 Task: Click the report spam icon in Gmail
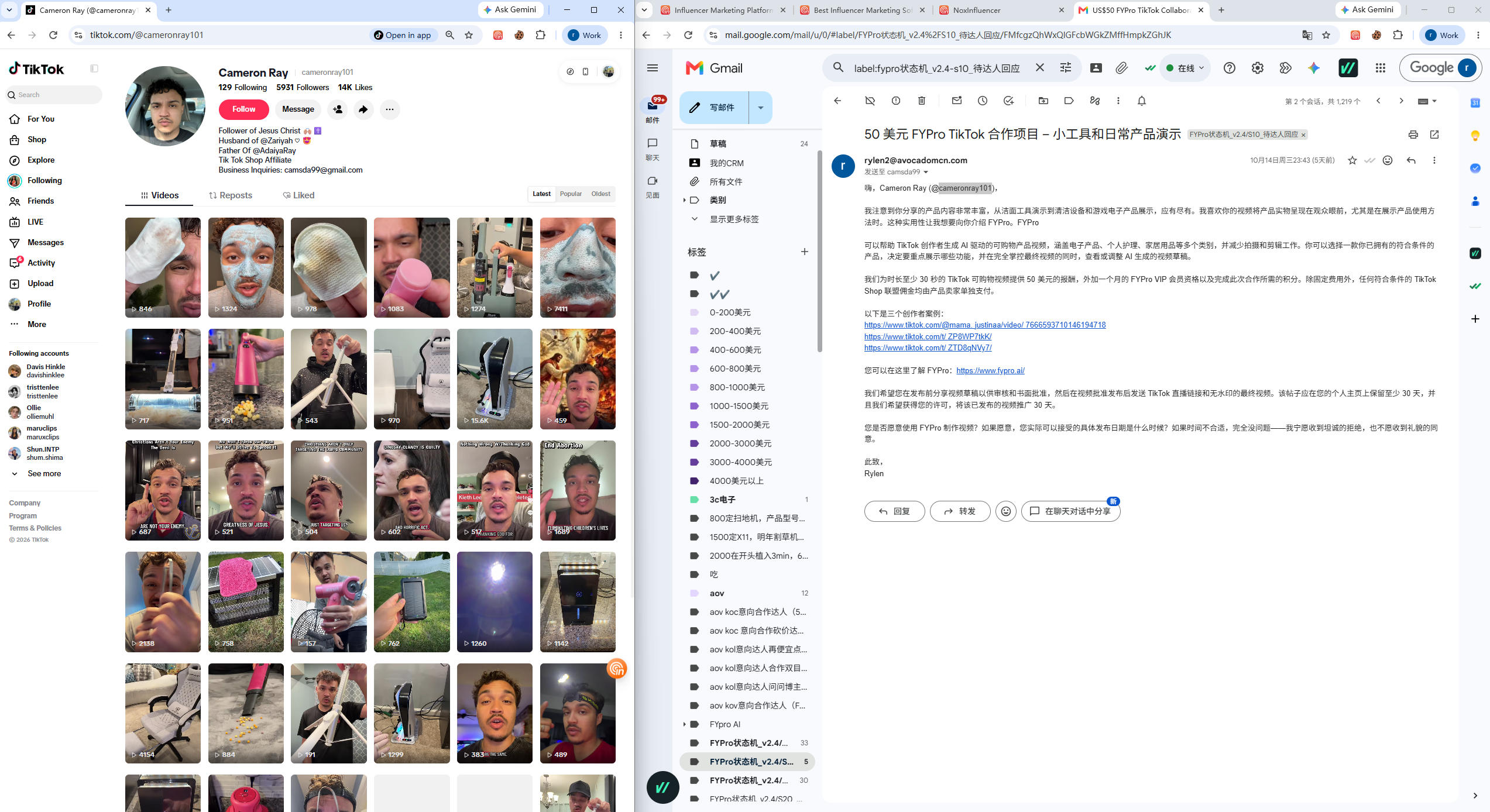point(895,101)
